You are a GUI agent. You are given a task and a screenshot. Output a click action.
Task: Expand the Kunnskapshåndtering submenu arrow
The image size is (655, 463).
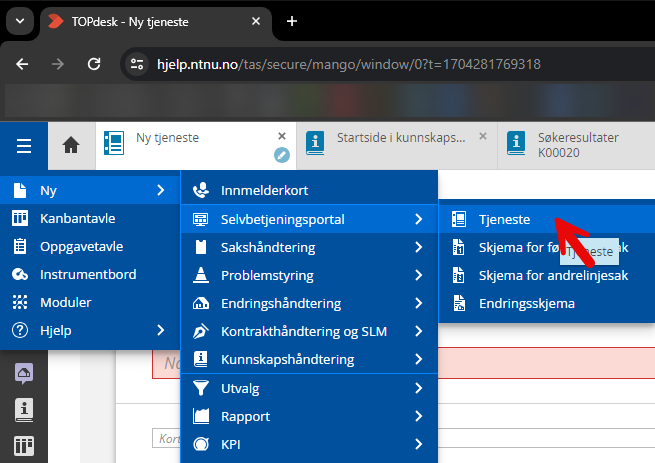(x=419, y=359)
